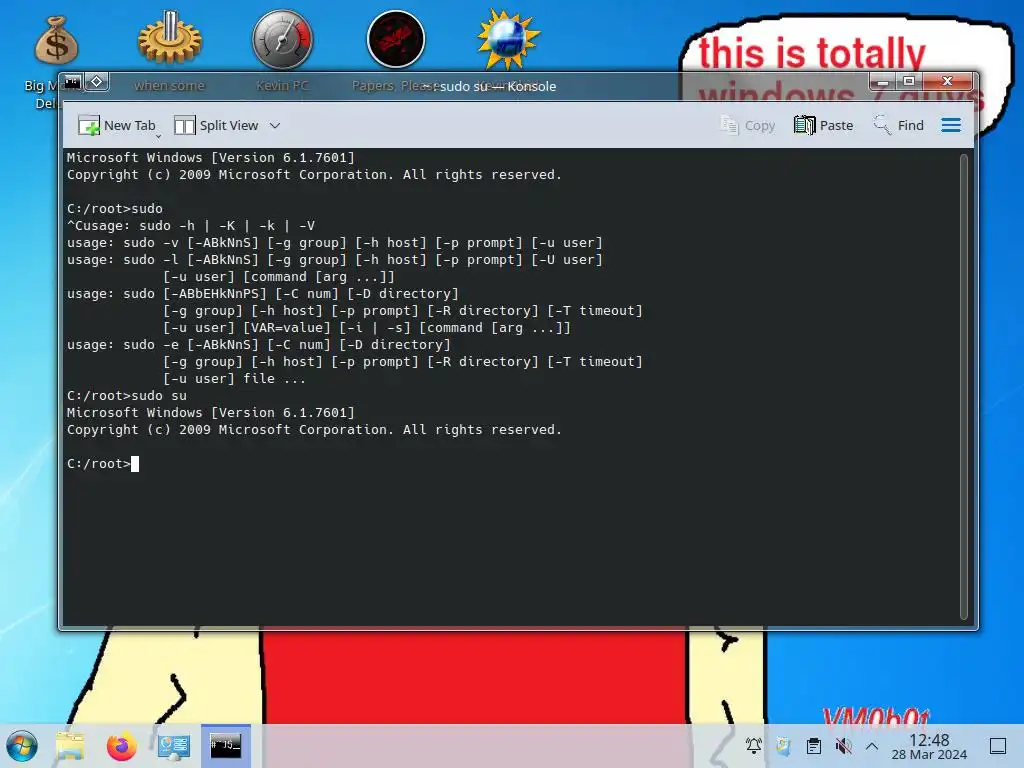This screenshot has width=1024, height=768.
Task: Expand the Split View dropdown chevron
Action: point(275,125)
